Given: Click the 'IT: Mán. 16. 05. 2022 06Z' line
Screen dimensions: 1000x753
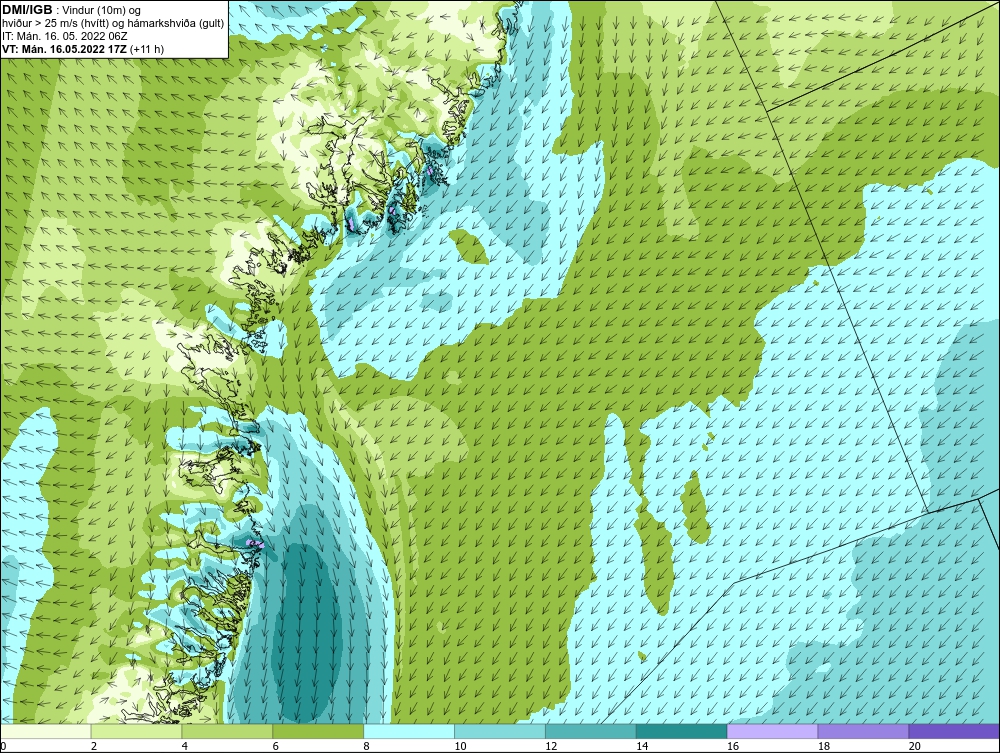Looking at the screenshot, I should pyautogui.click(x=64, y=36).
